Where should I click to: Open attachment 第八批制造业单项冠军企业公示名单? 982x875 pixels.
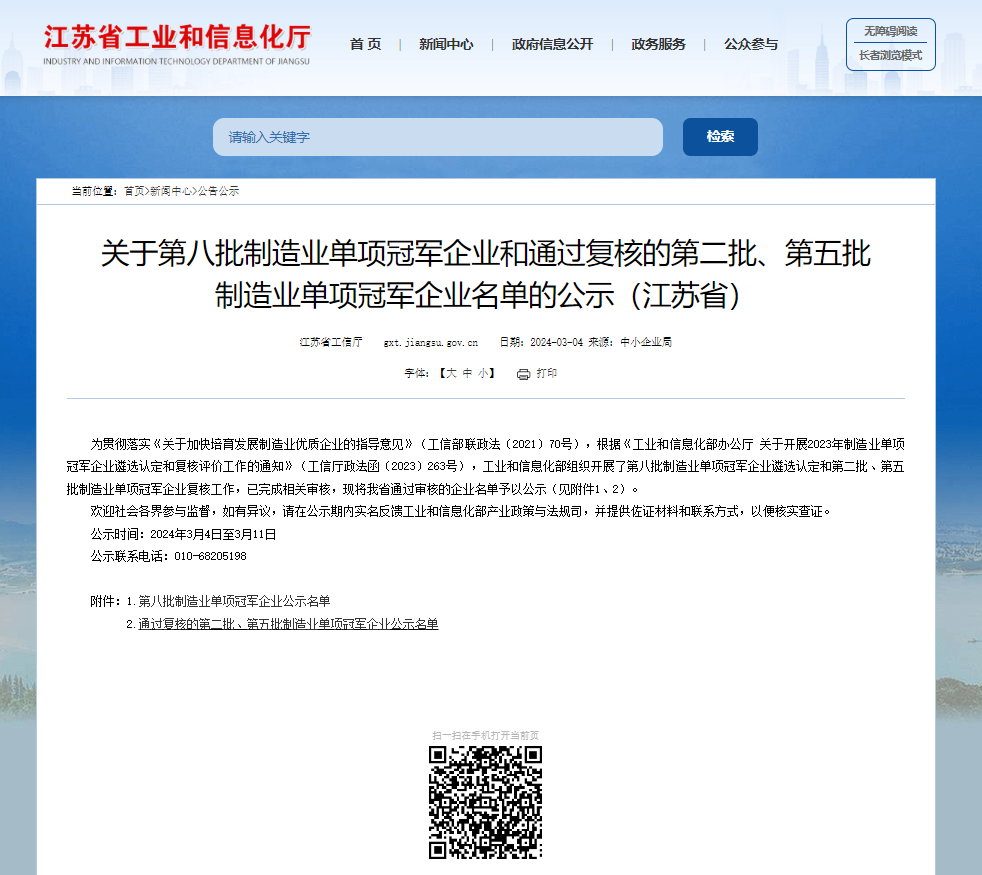coord(234,601)
